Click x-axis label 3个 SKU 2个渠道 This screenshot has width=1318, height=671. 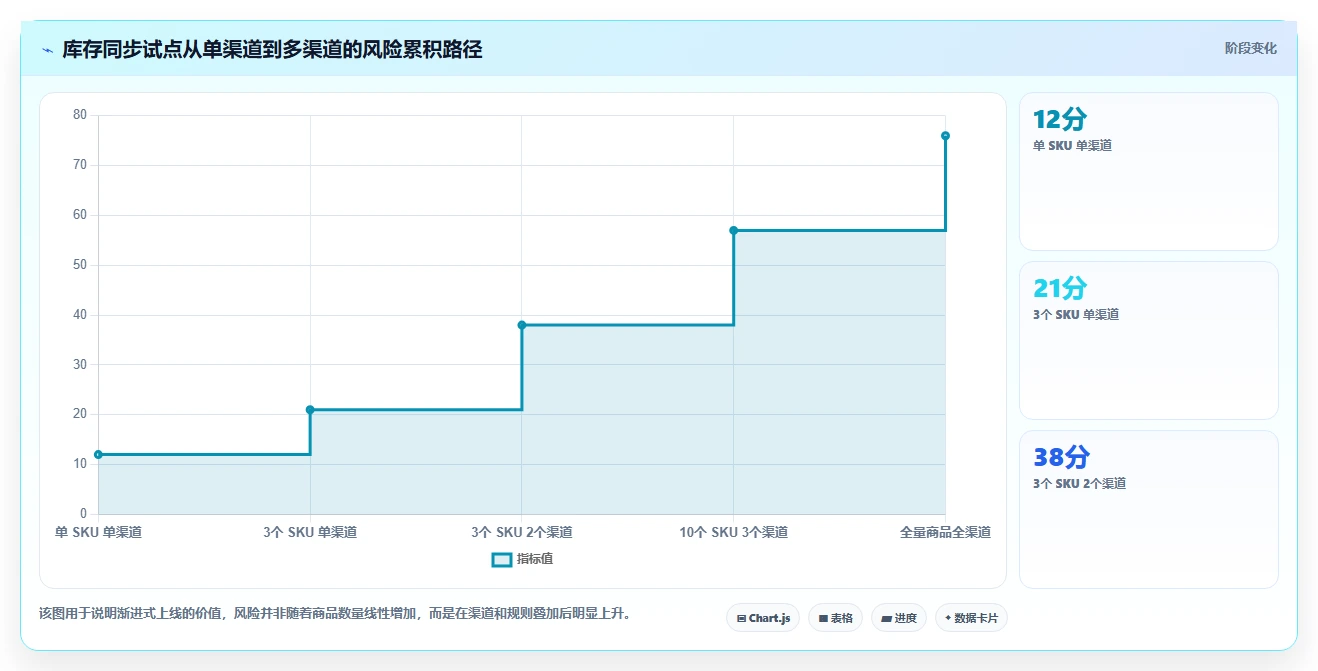pyautogui.click(x=522, y=532)
